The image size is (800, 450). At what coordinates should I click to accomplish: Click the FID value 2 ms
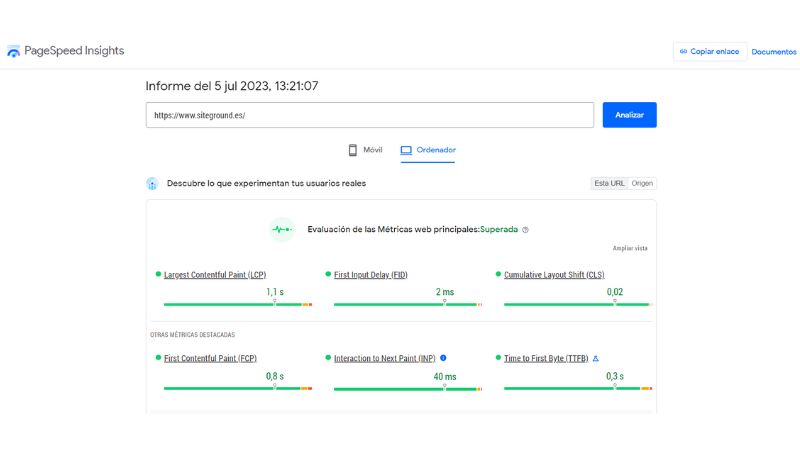(x=444, y=292)
